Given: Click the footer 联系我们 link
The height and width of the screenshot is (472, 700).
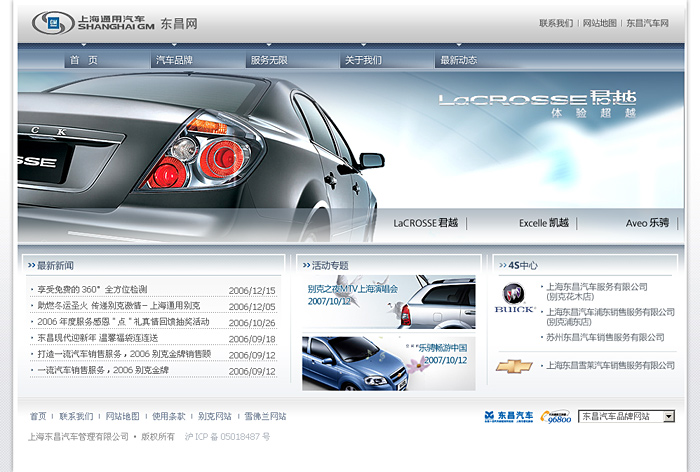Looking at the screenshot, I should (x=76, y=416).
